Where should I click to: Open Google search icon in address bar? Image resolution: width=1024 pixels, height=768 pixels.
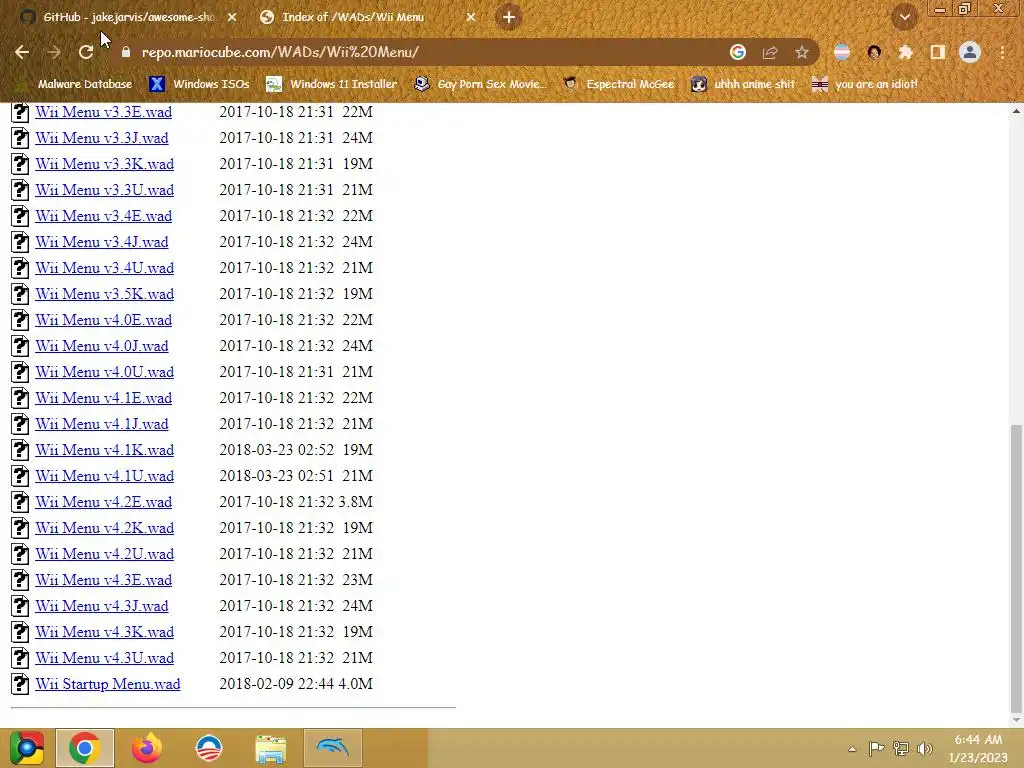(x=737, y=52)
